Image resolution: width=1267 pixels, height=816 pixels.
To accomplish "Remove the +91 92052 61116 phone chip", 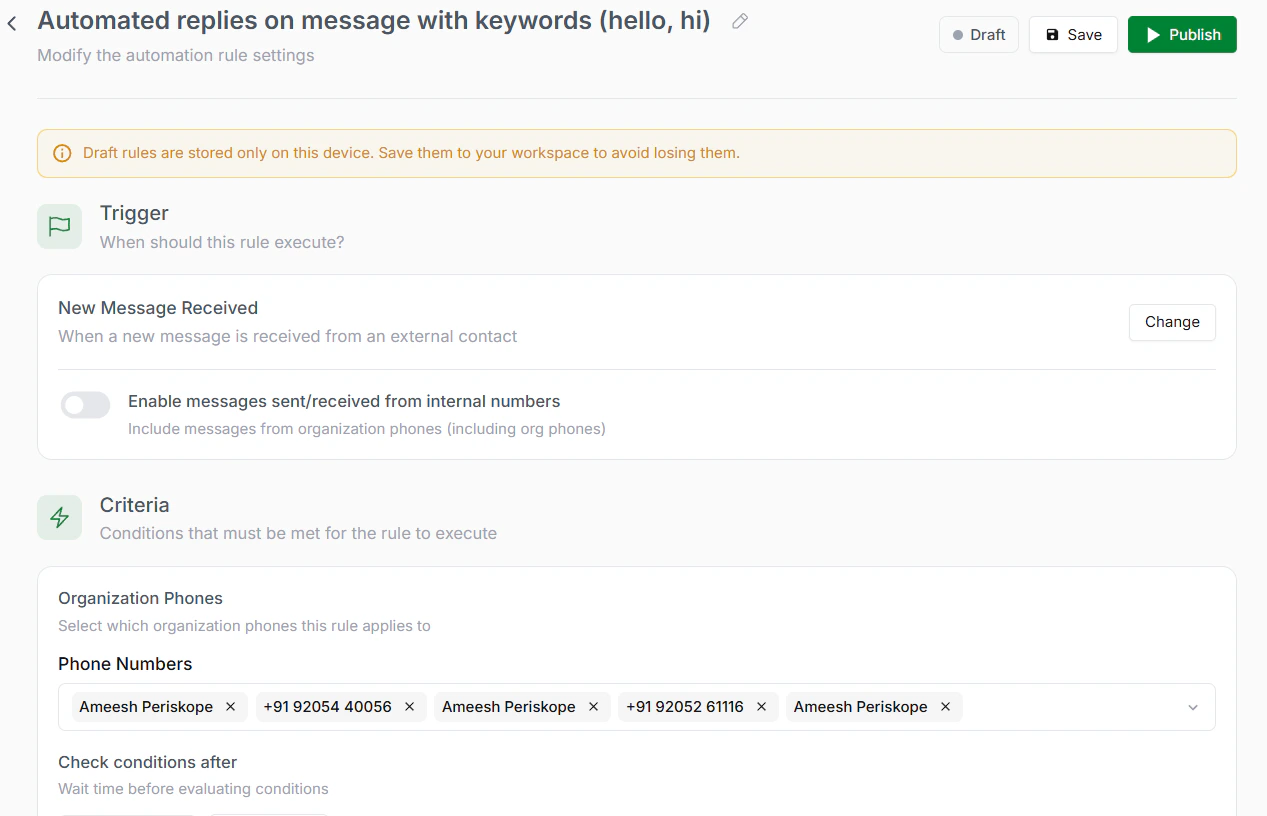I will (x=761, y=706).
